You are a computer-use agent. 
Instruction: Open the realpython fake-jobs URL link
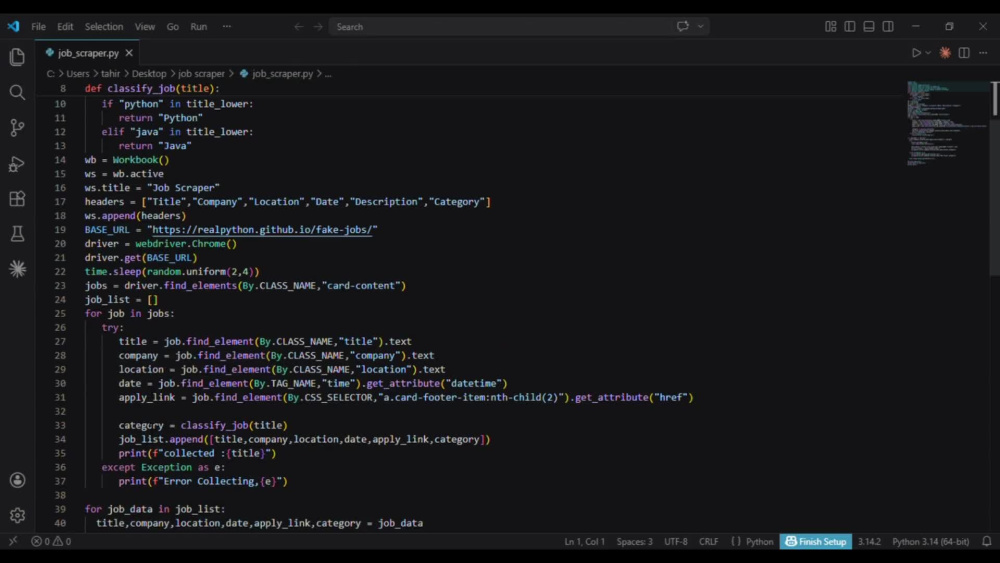pyautogui.click(x=262, y=230)
